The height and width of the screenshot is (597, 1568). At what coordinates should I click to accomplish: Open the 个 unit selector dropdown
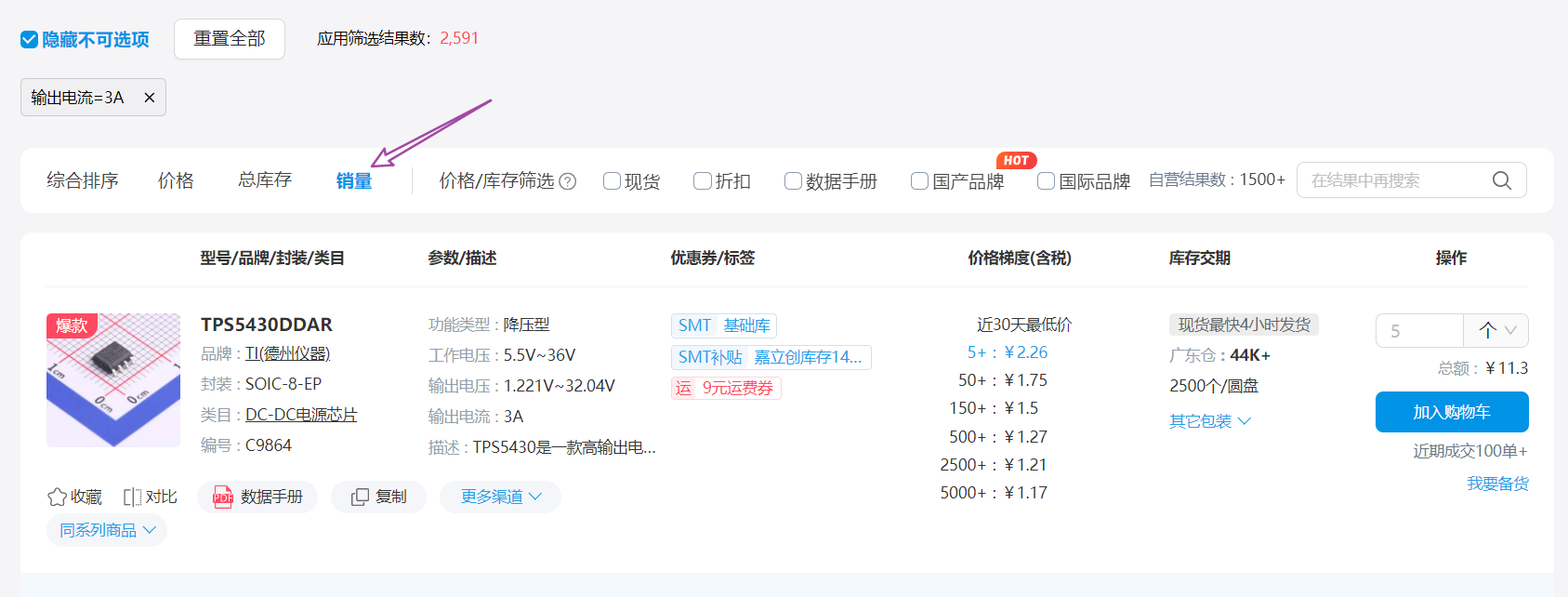coord(1496,330)
